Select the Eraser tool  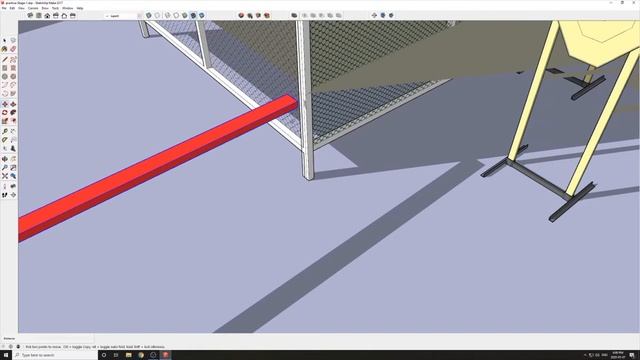(x=13, y=49)
